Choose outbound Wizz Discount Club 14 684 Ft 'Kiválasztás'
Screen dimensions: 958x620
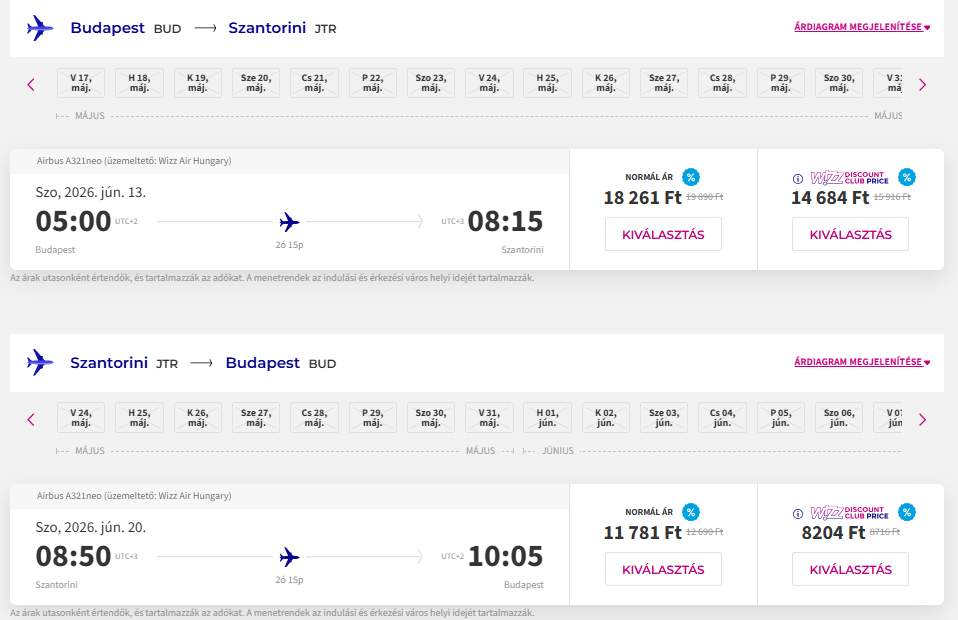850,234
